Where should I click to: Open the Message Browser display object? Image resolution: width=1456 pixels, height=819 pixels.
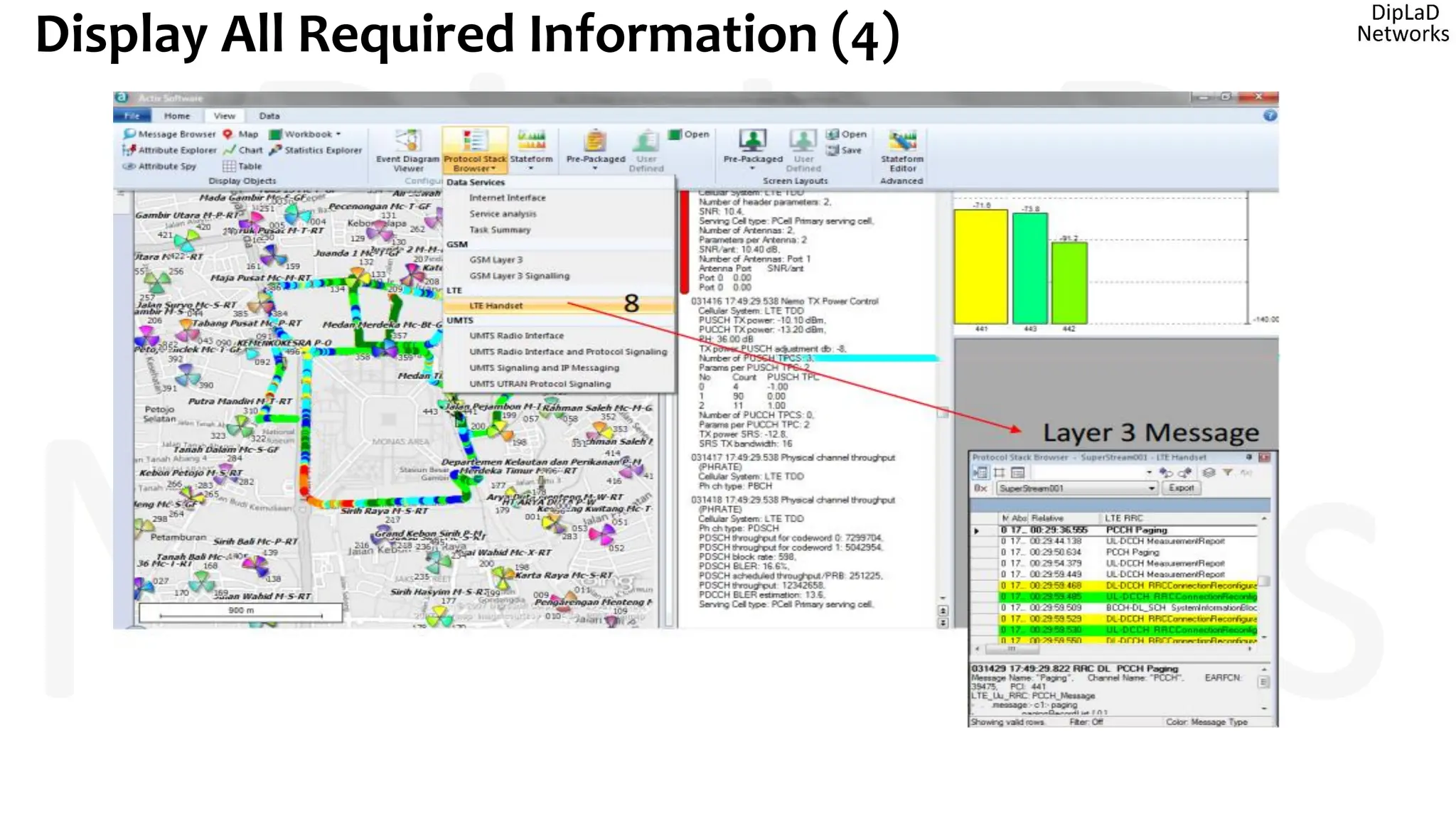[169, 134]
